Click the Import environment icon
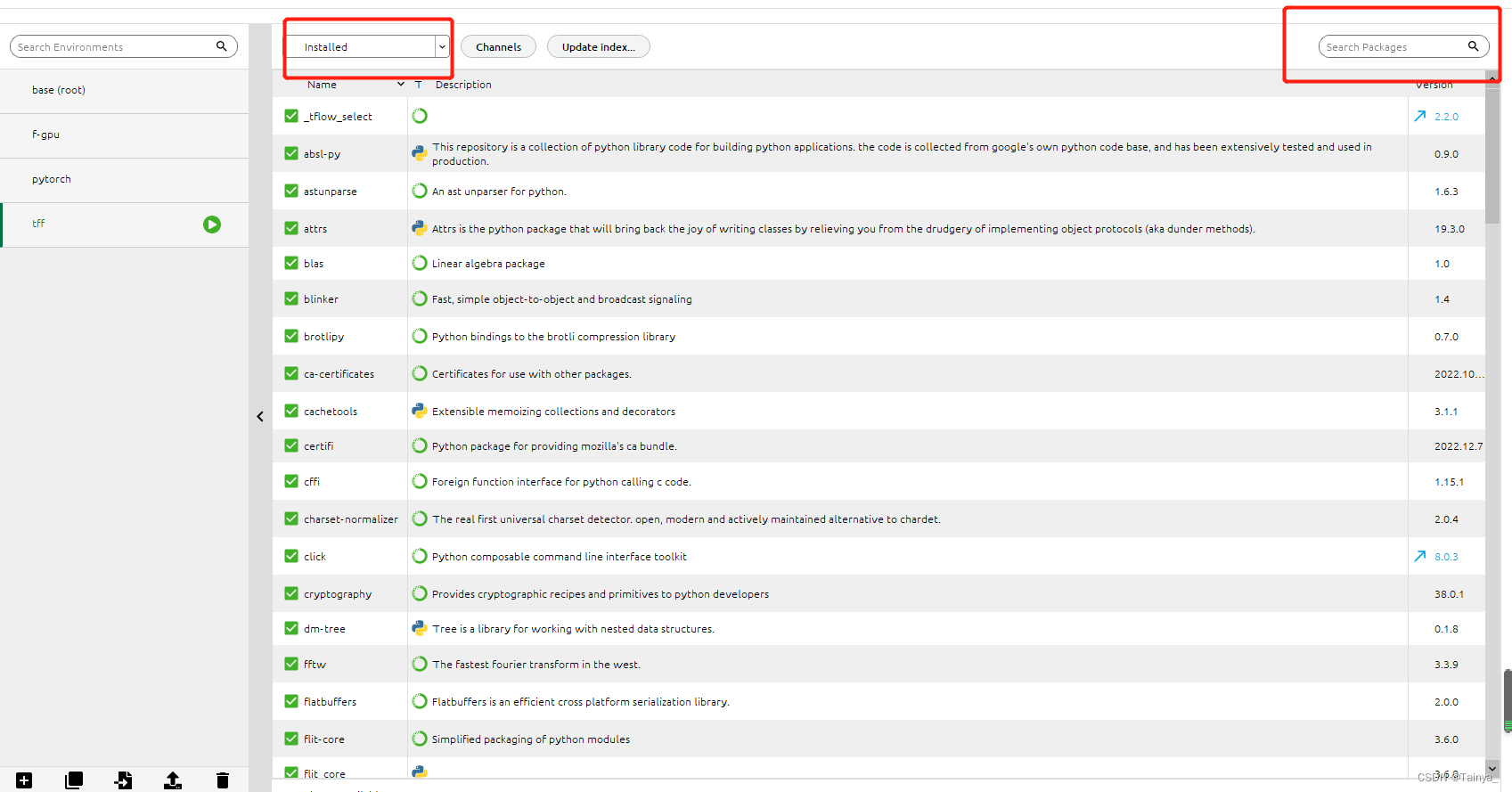This screenshot has width=1512, height=792. pos(123,780)
